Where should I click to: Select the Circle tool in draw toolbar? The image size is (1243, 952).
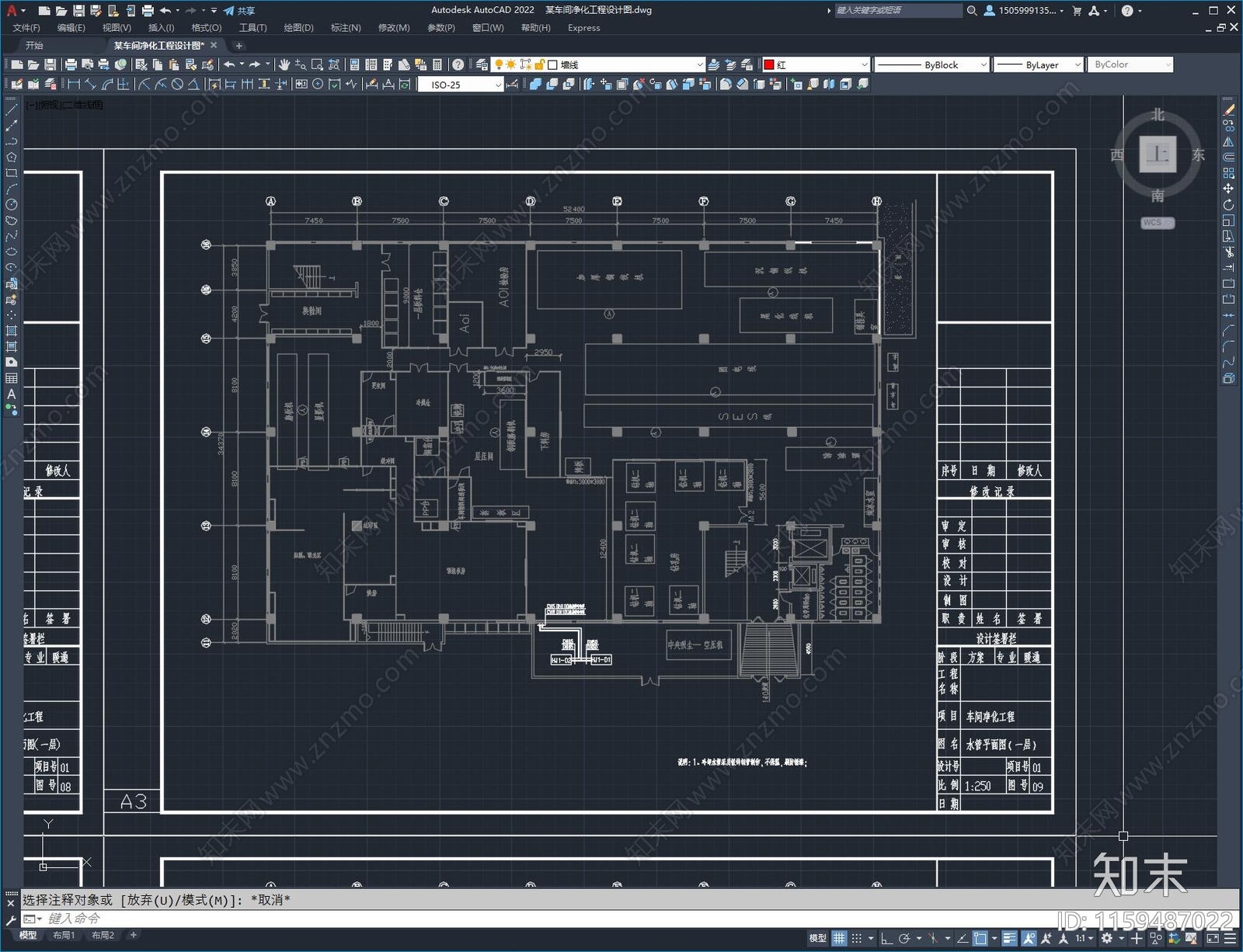(x=12, y=205)
